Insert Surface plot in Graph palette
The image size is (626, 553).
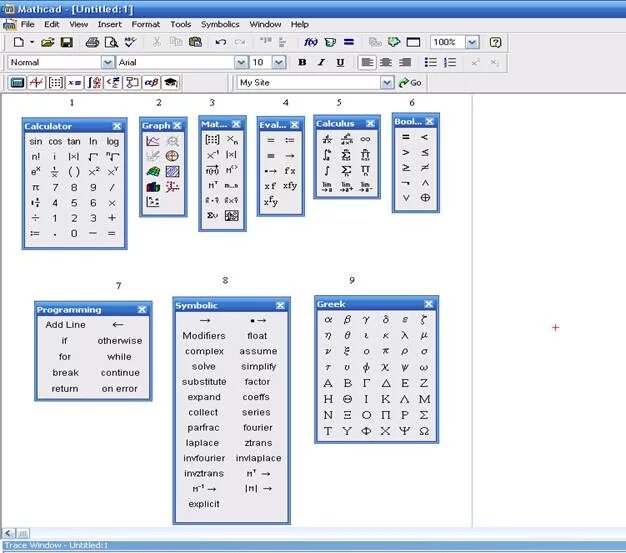[x=153, y=172]
